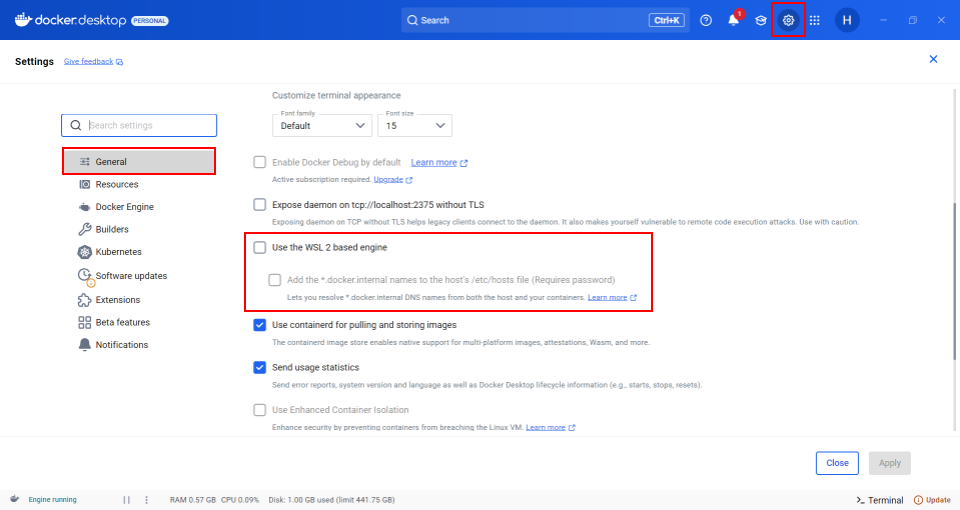Click the Close button

(837, 463)
